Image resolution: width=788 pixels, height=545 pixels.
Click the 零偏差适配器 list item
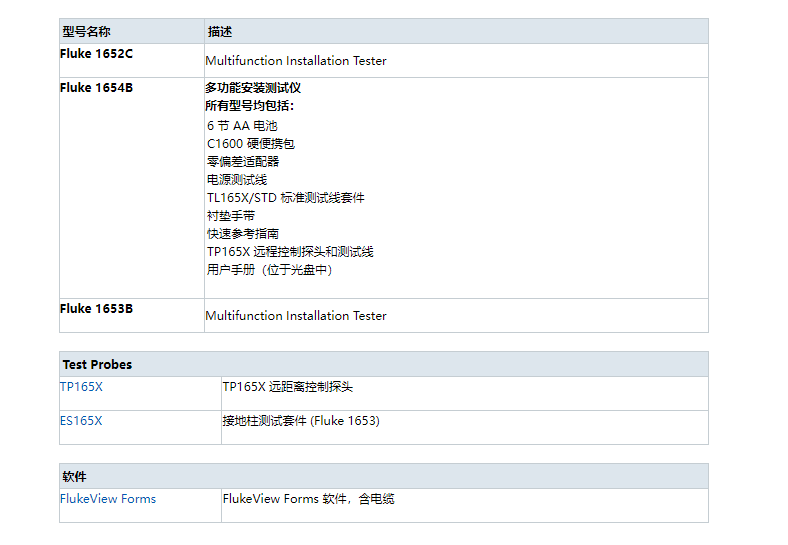tap(243, 162)
